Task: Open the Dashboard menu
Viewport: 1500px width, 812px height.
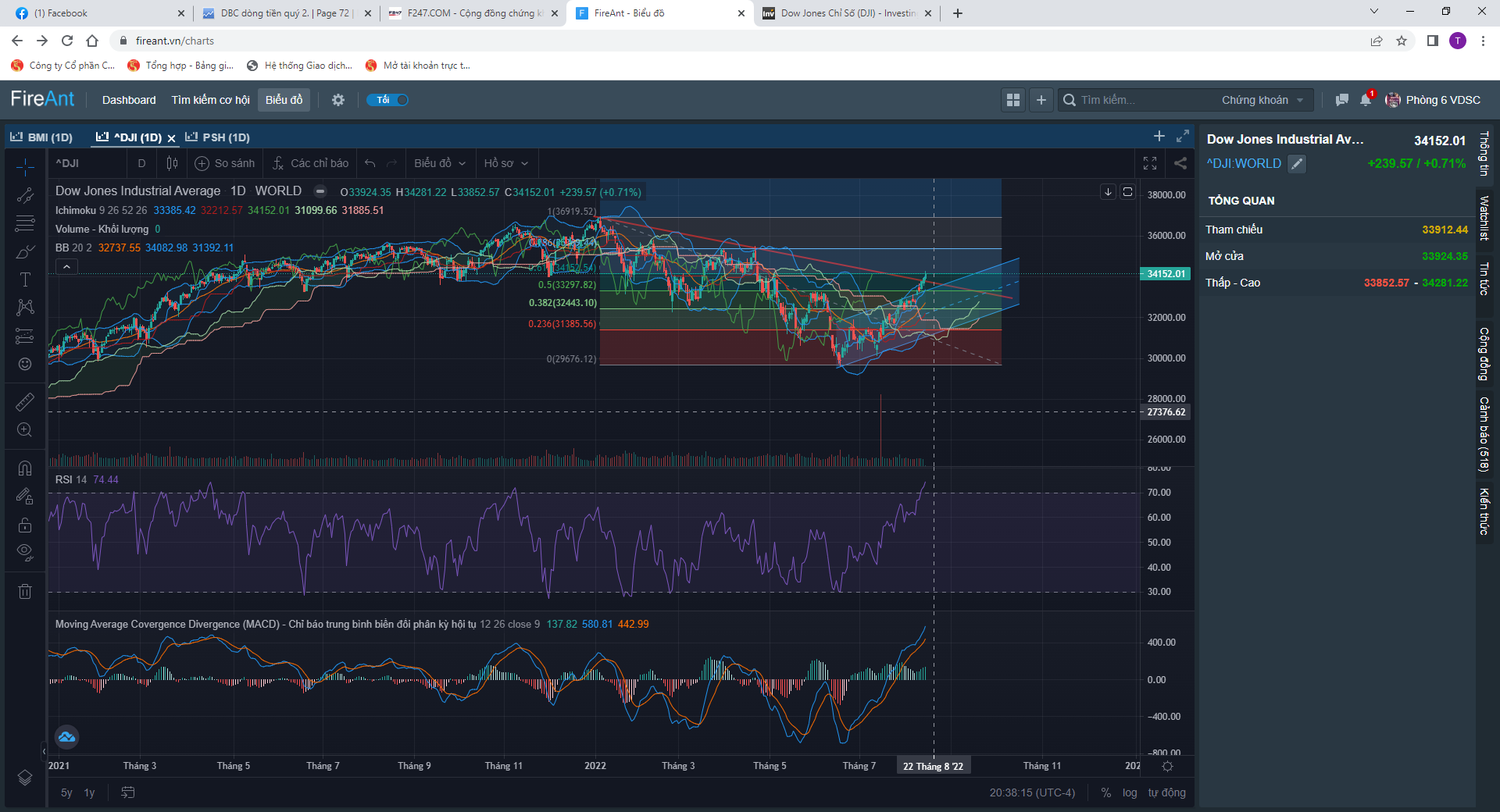Action: (129, 100)
